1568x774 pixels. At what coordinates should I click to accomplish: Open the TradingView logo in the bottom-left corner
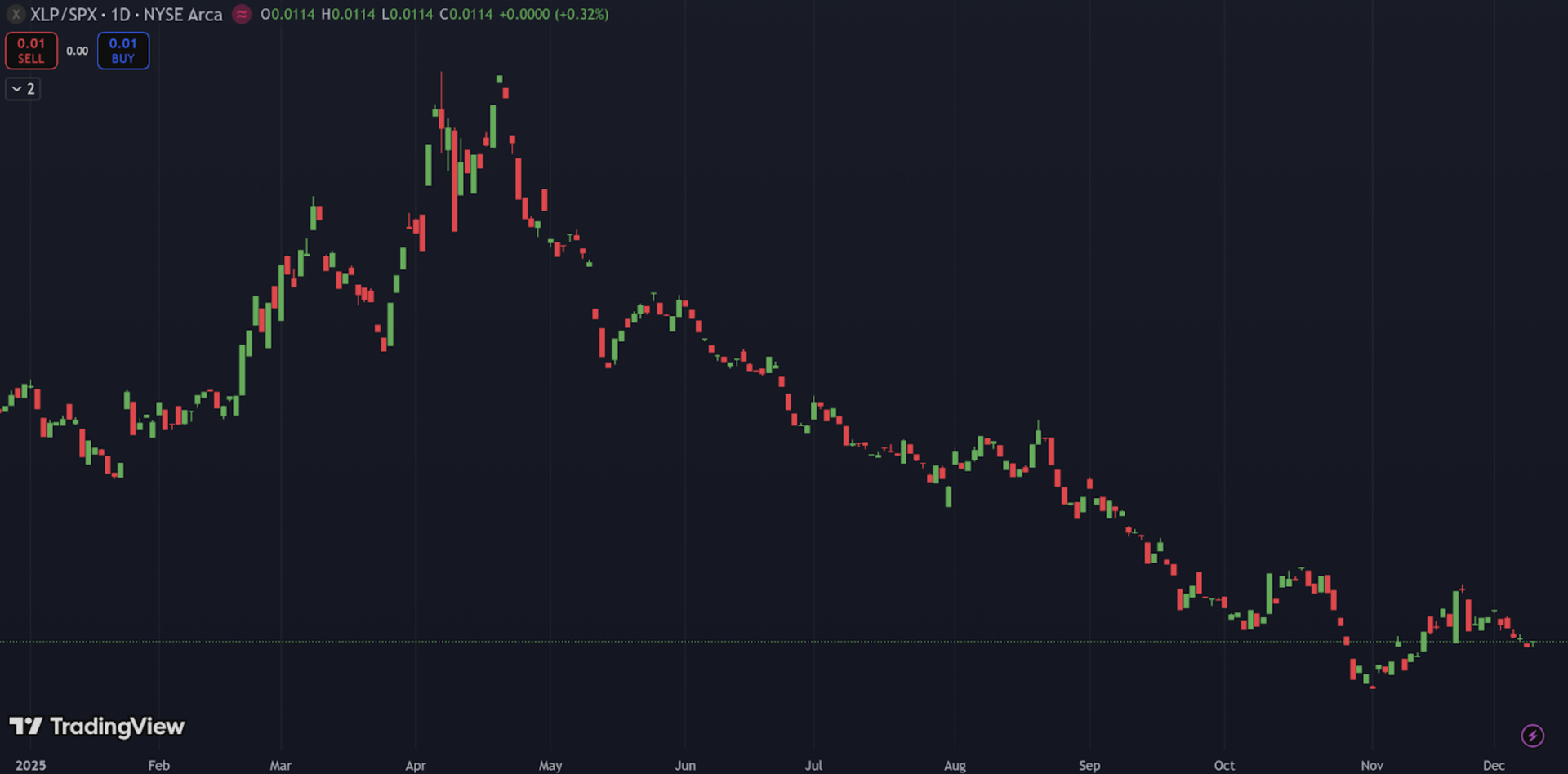[x=98, y=726]
